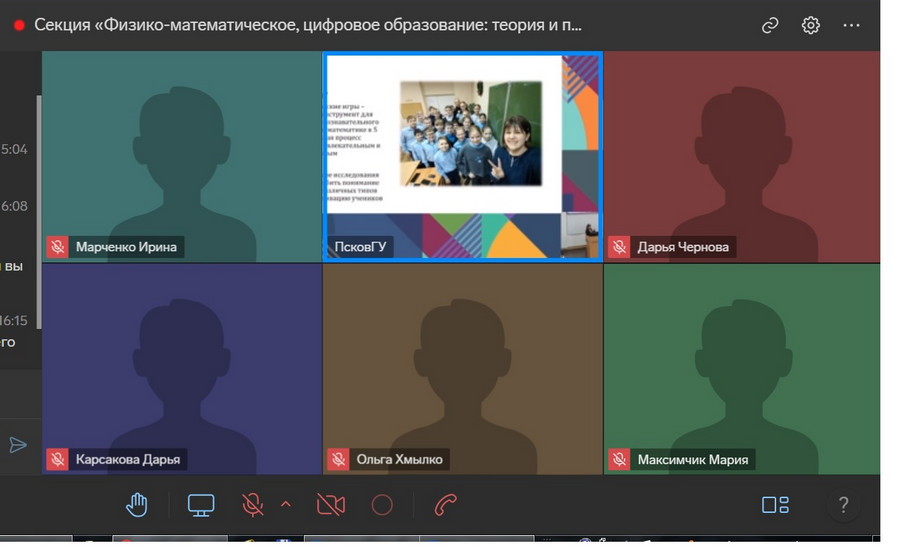Screen dimensions: 899x550
Task: Hang up using the red phone icon
Action: [x=446, y=505]
